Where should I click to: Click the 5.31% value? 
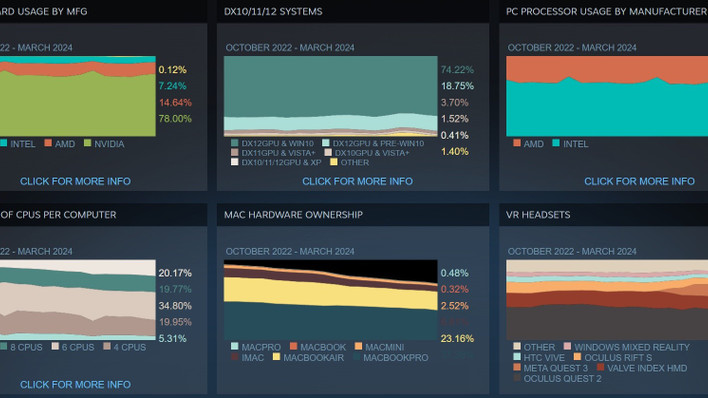tap(172, 338)
